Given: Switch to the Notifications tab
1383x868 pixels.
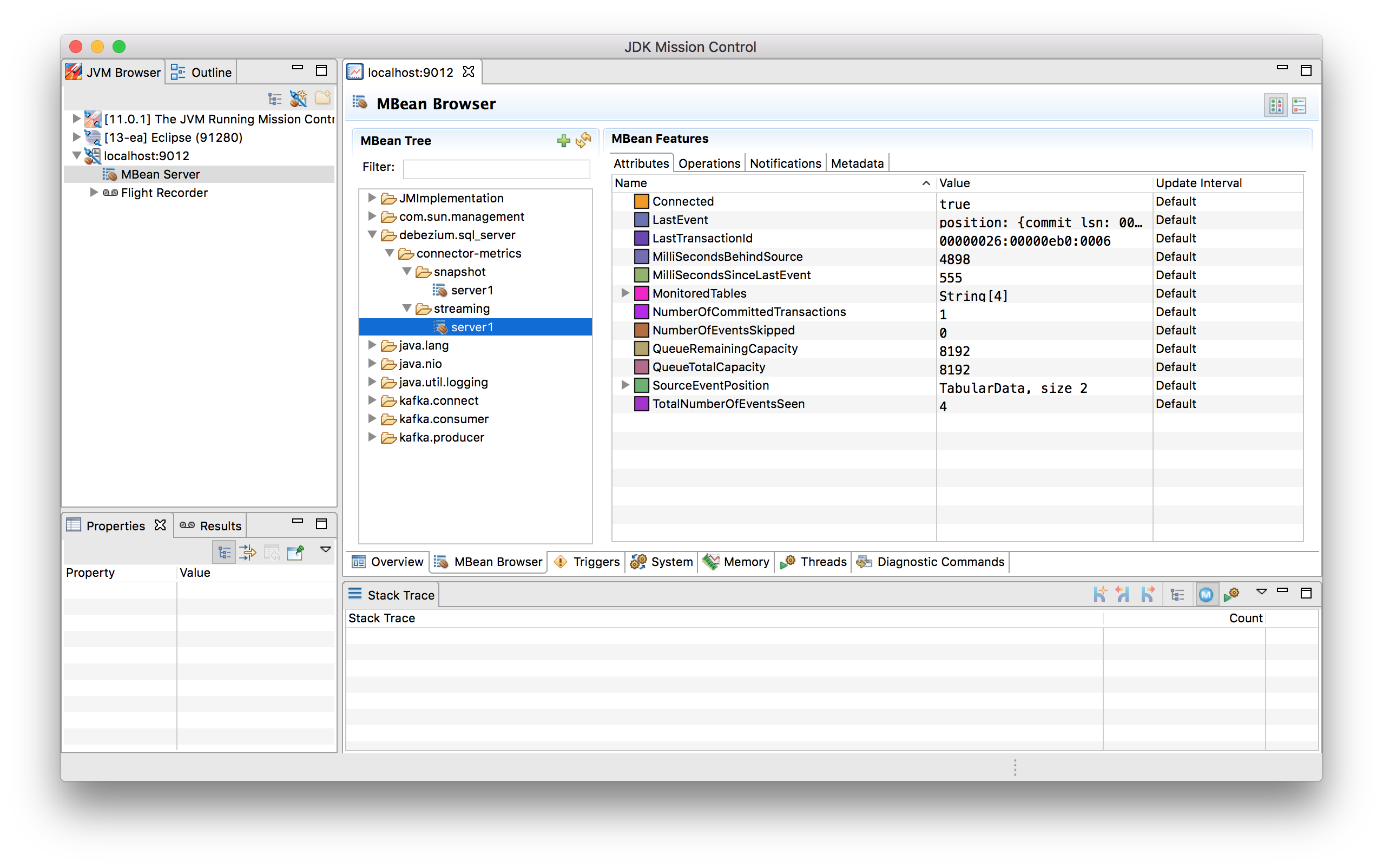Looking at the screenshot, I should click(x=783, y=163).
